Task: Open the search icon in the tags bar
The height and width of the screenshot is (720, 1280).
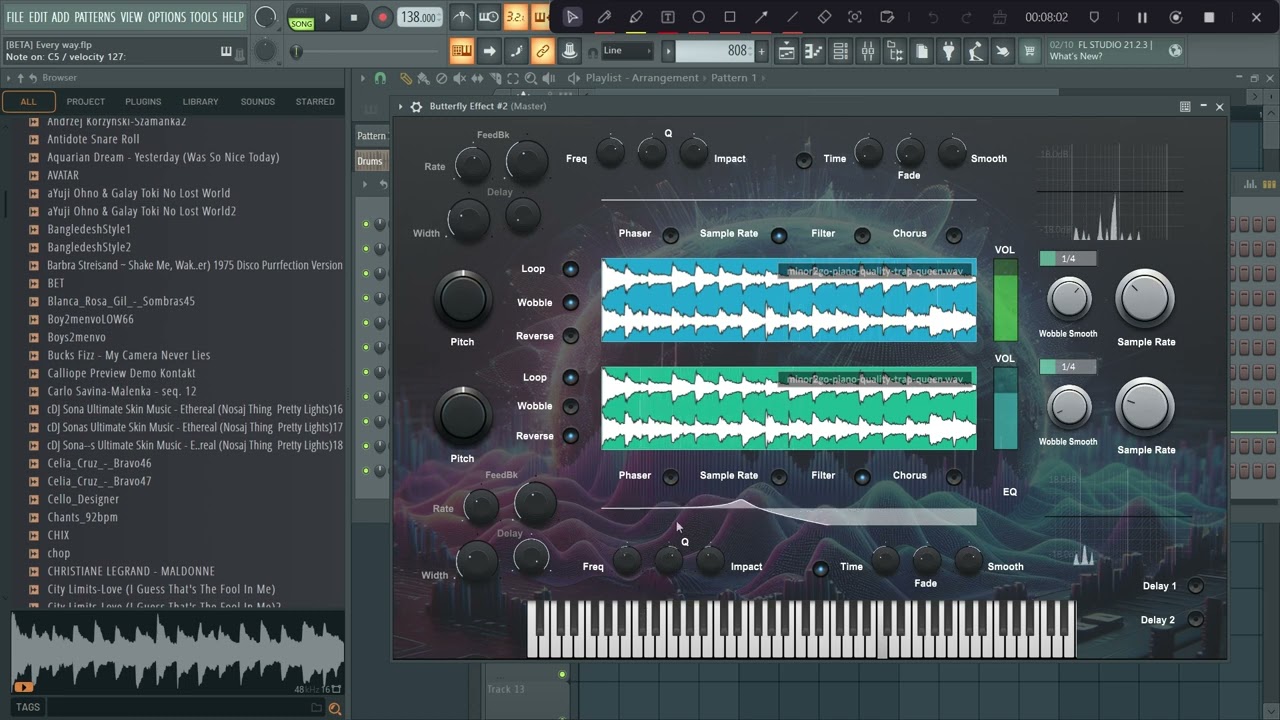Action: (x=335, y=708)
